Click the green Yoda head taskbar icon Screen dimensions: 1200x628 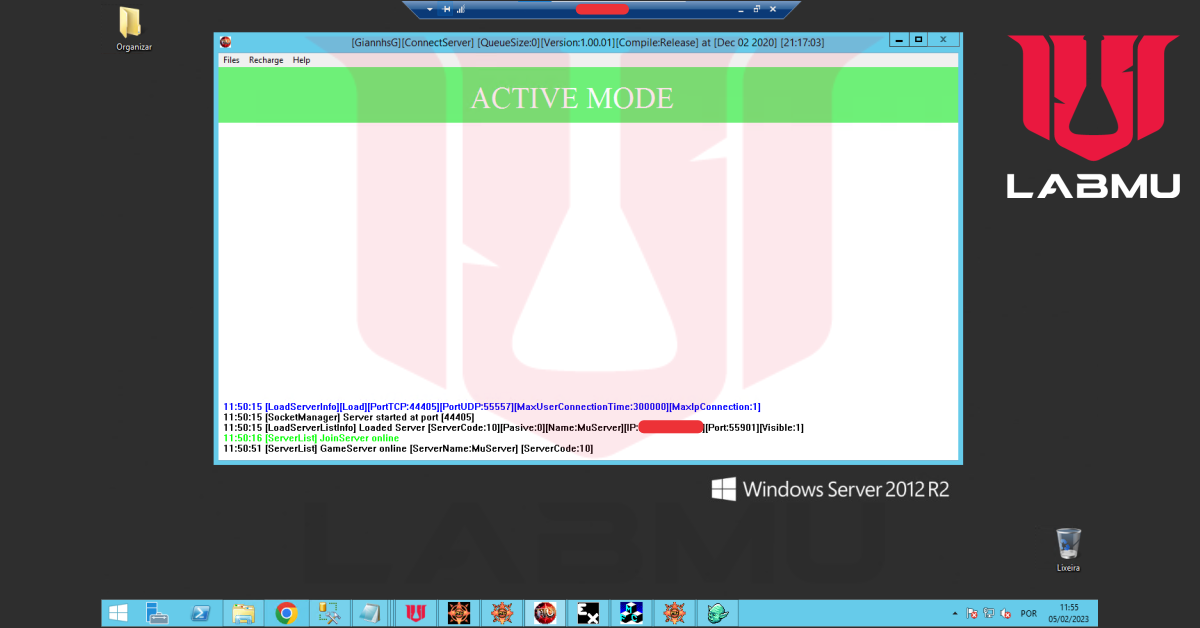tap(716, 613)
